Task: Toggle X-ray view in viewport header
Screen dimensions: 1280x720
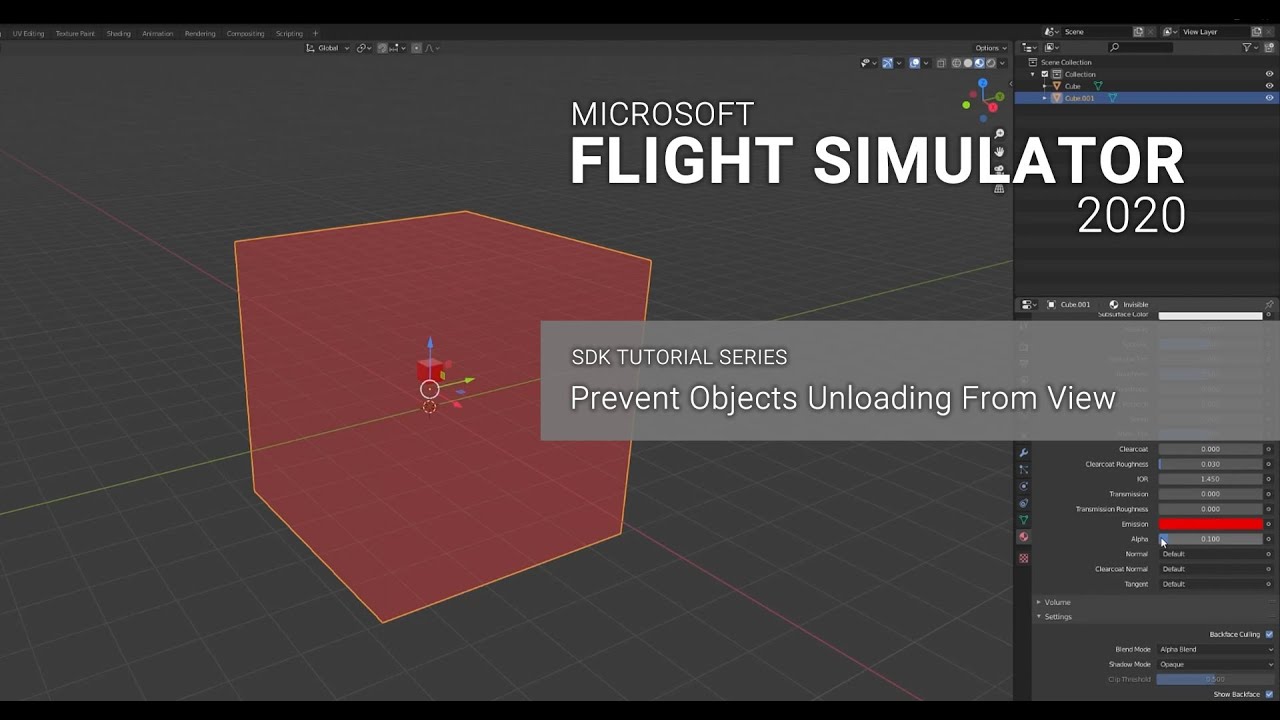Action: [941, 63]
